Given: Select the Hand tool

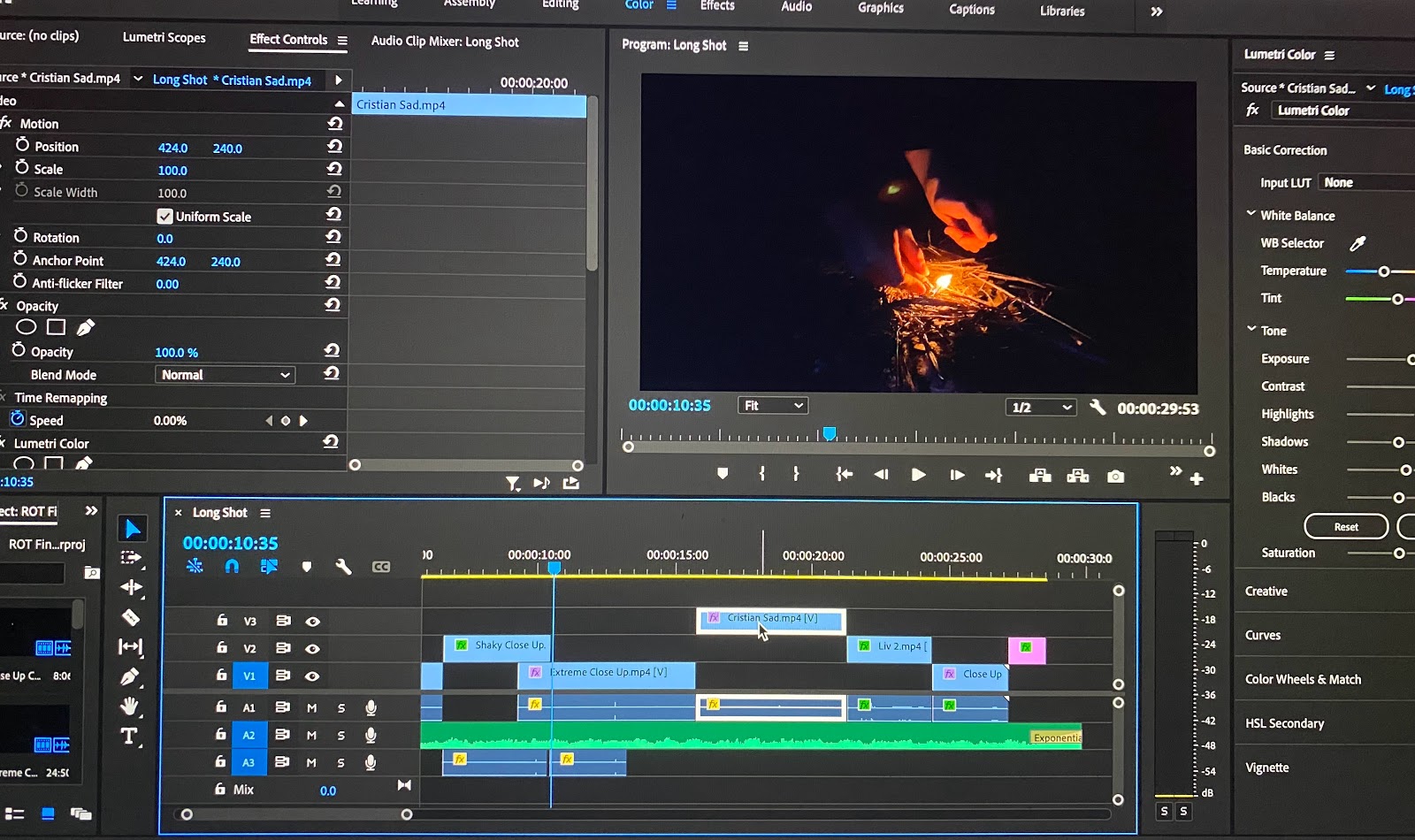Looking at the screenshot, I should tap(130, 706).
